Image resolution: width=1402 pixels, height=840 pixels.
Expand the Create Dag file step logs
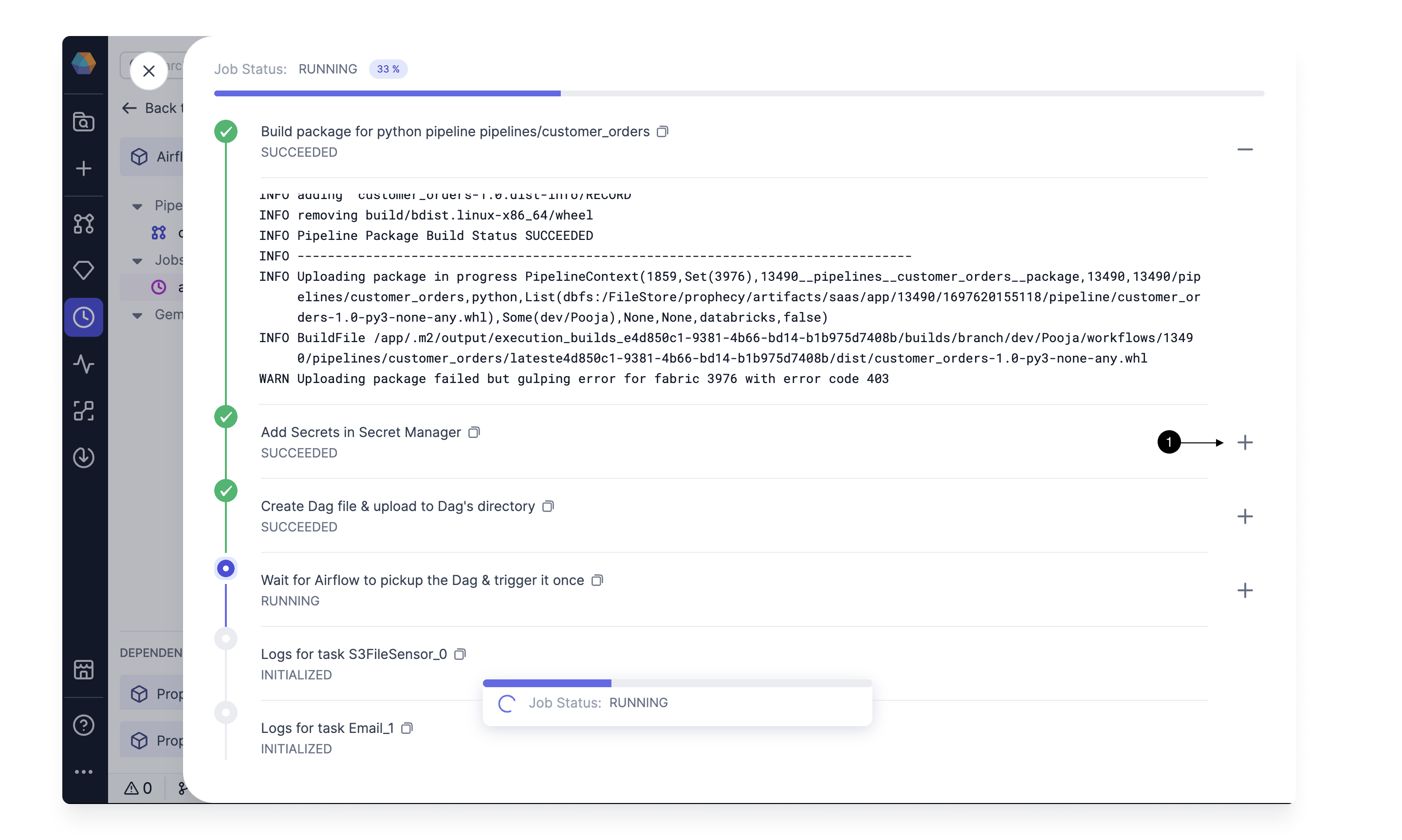pyautogui.click(x=1245, y=517)
